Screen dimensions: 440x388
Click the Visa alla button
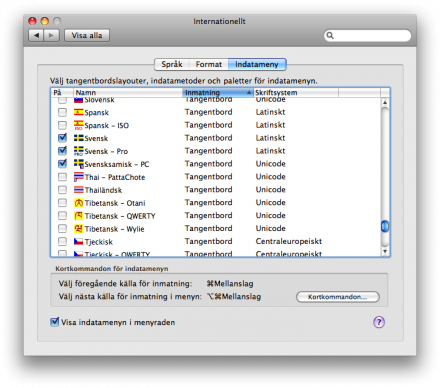87,35
